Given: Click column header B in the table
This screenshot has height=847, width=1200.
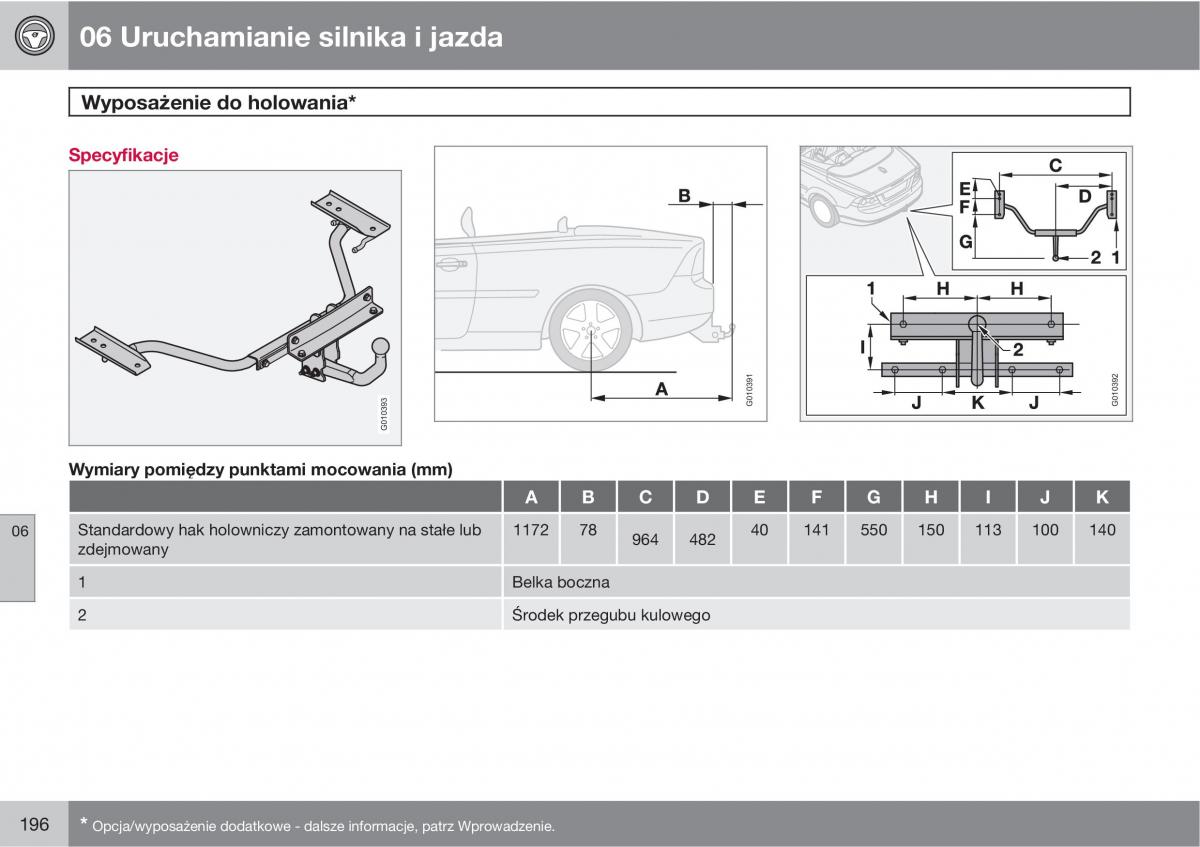Looking at the screenshot, I should (588, 497).
